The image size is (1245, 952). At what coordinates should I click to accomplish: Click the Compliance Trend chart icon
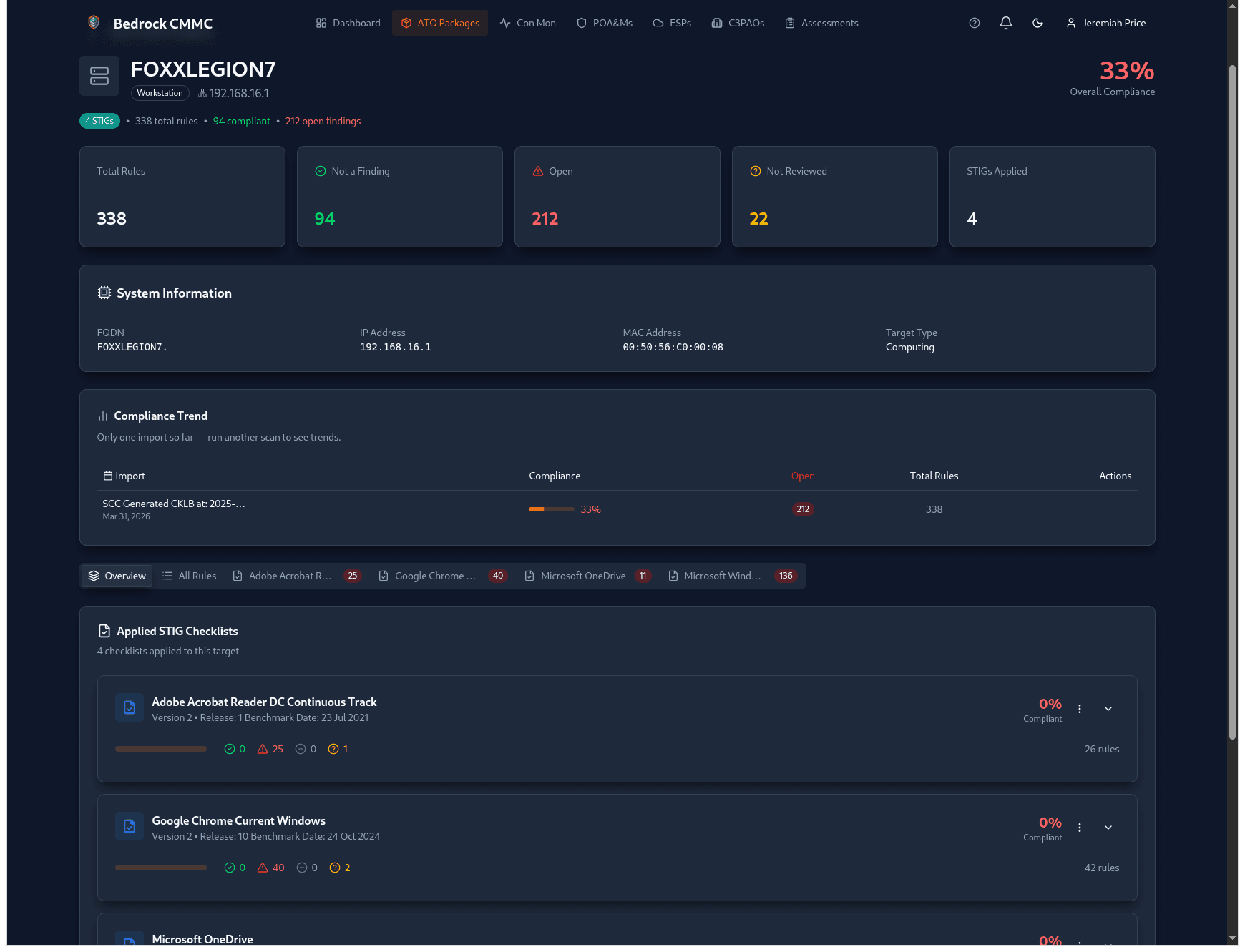(102, 416)
